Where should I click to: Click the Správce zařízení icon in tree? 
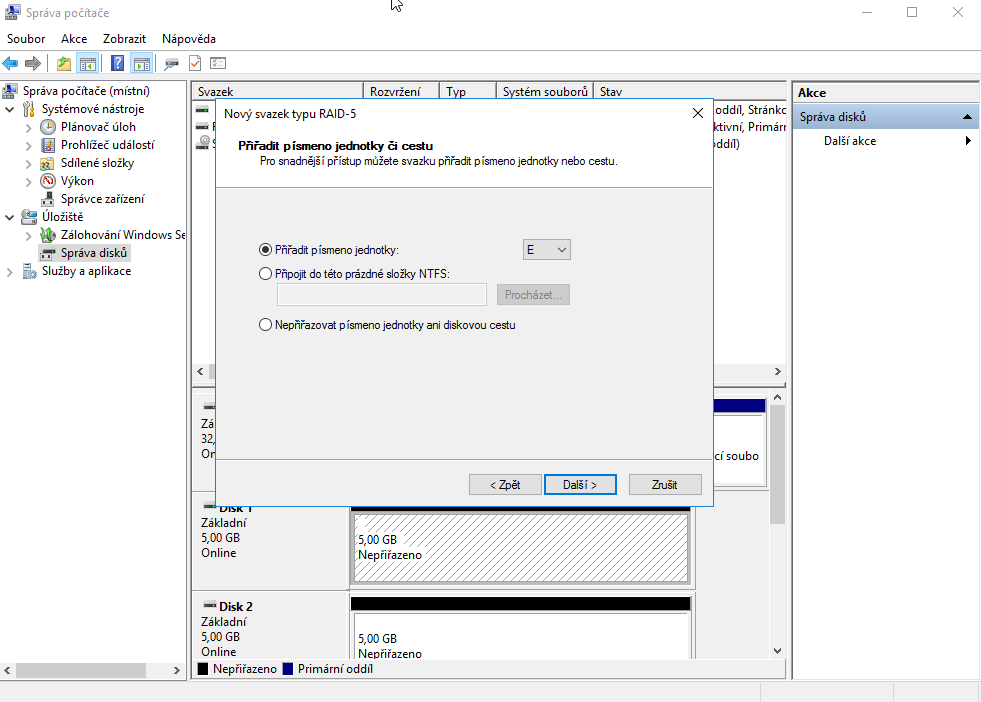pos(48,199)
